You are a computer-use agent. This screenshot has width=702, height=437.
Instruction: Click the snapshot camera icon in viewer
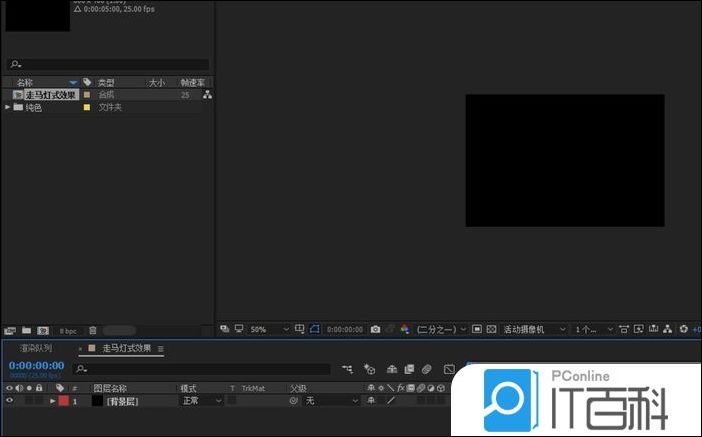click(375, 328)
